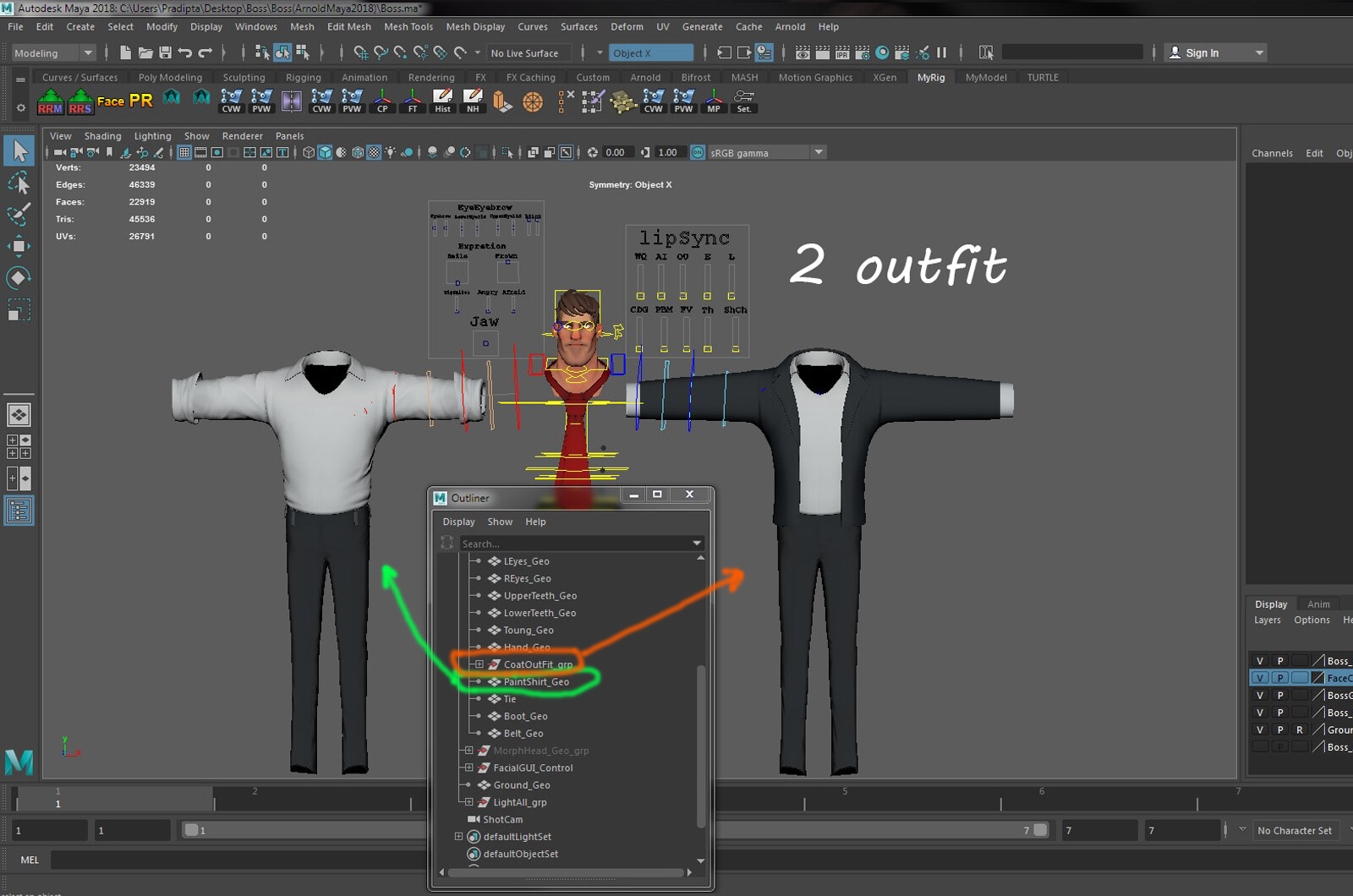1353x896 pixels.
Task: Open the Arnold menu
Action: [790, 26]
